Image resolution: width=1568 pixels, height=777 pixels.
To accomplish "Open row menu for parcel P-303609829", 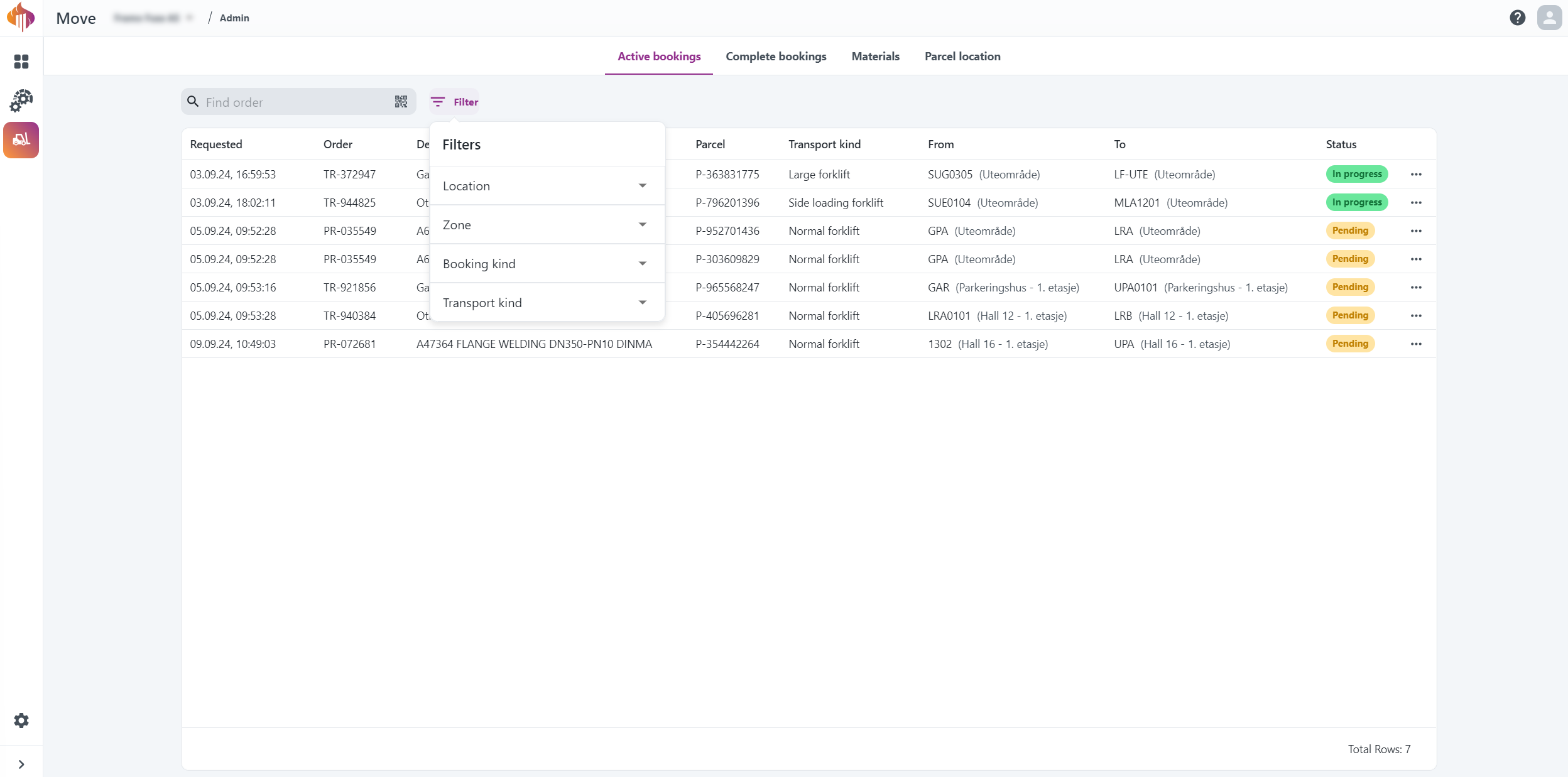I will pos(1416,259).
